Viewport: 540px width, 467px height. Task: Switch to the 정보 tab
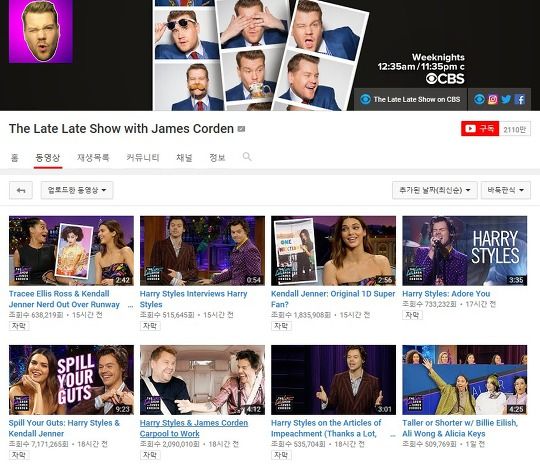[x=217, y=158]
